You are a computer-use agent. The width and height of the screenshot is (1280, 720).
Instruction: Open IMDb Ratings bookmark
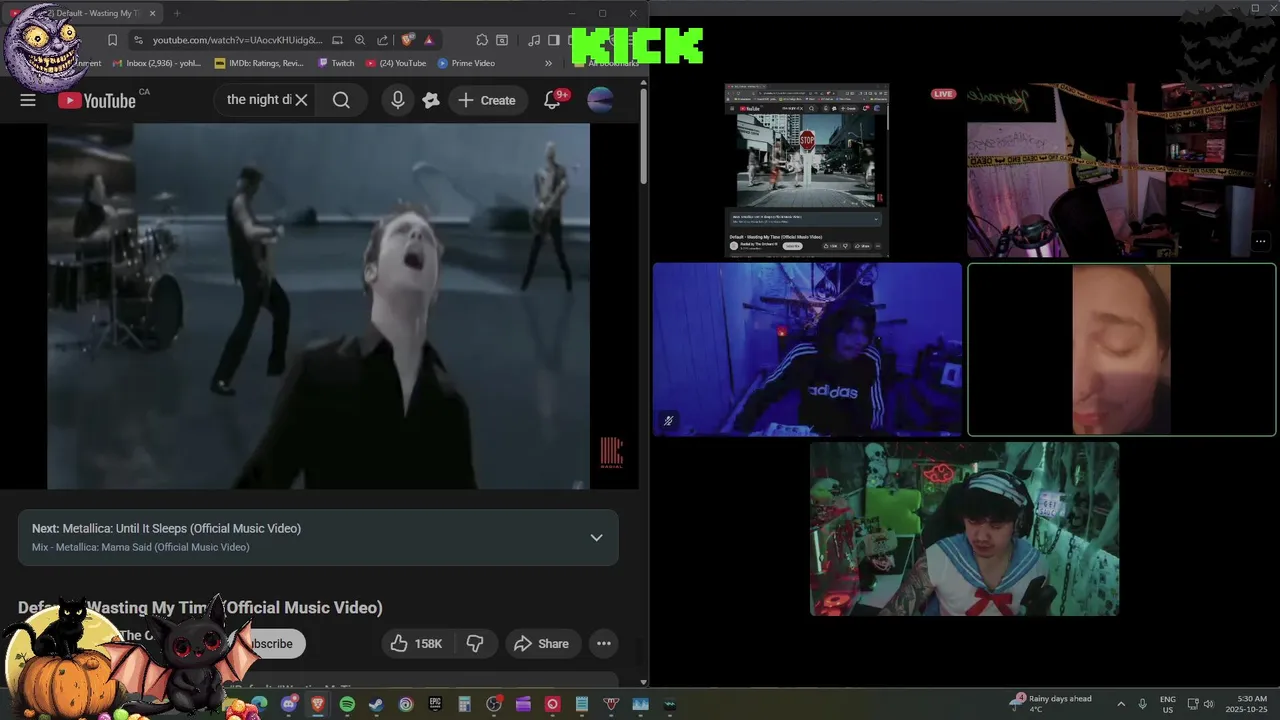259,63
